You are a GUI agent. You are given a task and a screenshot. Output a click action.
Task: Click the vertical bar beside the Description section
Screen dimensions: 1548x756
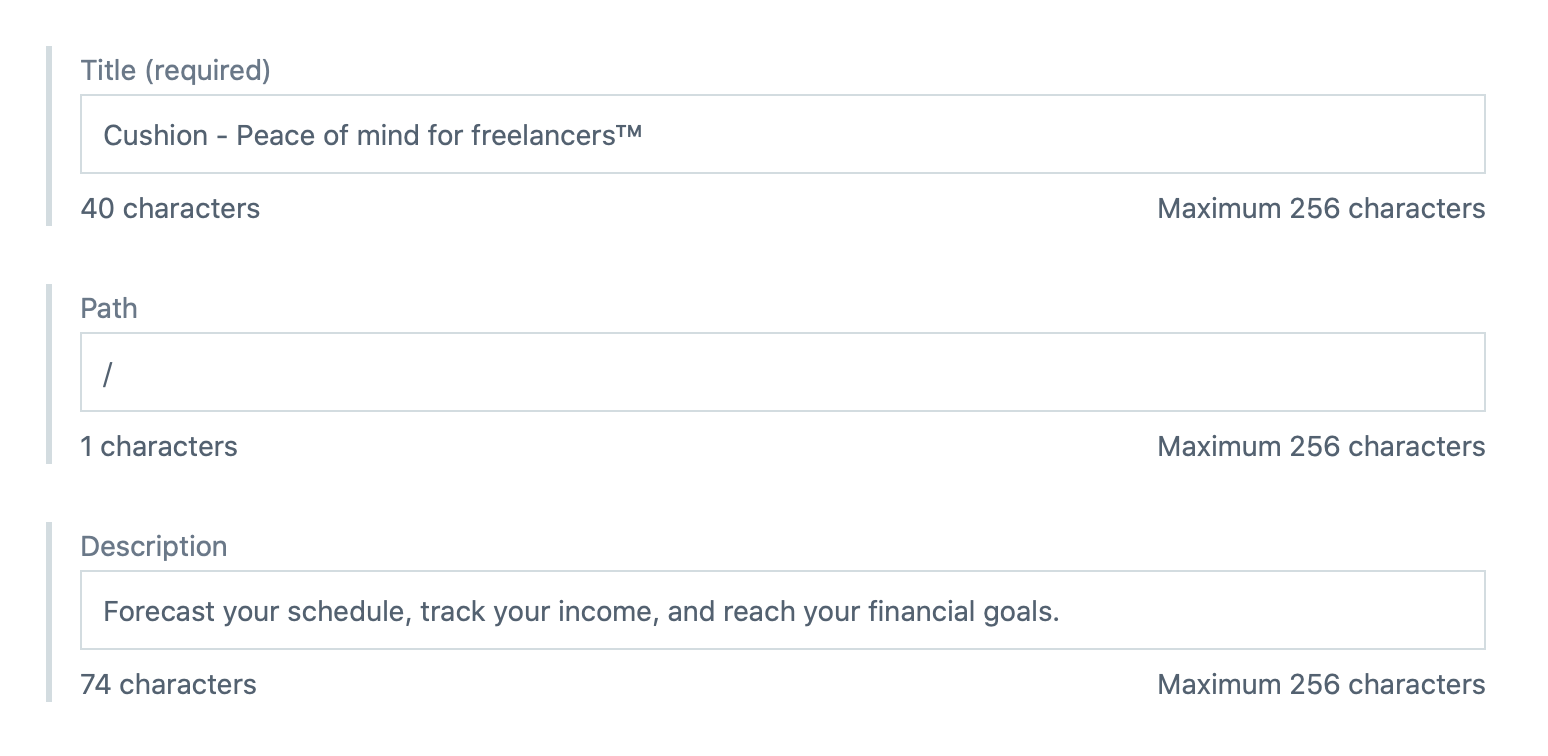pyautogui.click(x=48, y=611)
